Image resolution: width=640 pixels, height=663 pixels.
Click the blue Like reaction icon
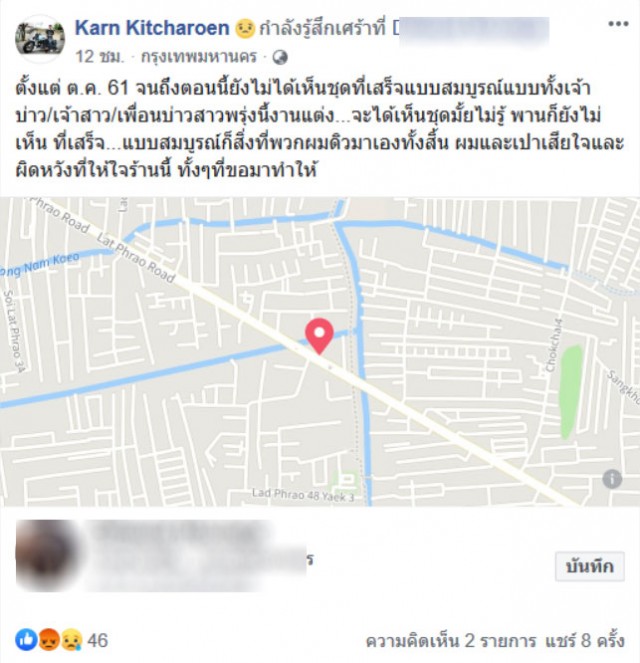(x=27, y=640)
